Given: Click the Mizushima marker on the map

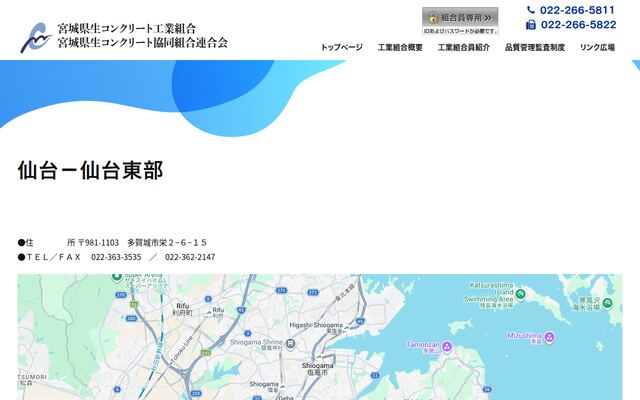Looking at the screenshot, I should pos(549,337).
